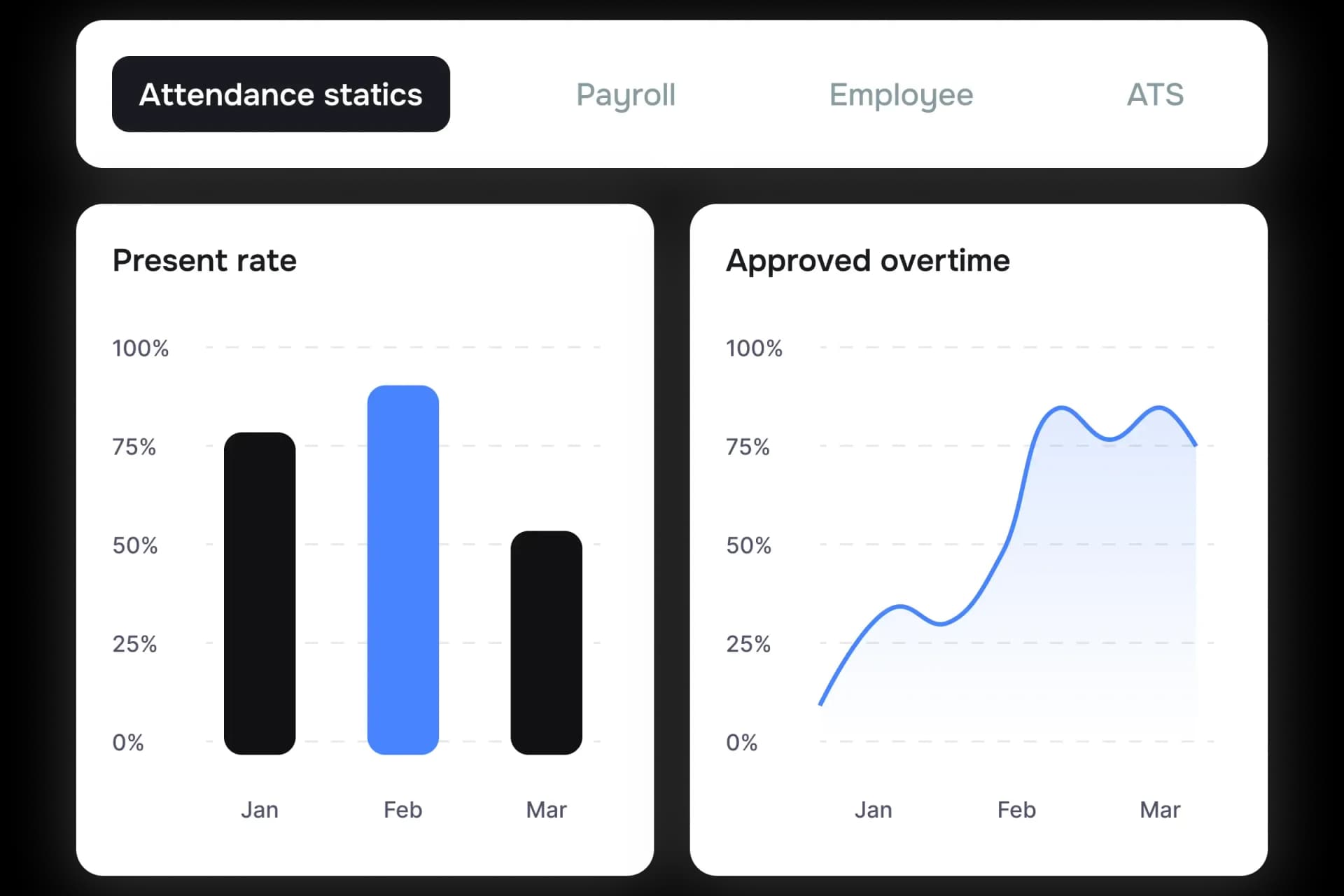
Task: Click the Feb label under Approved overtime
Action: [1016, 809]
